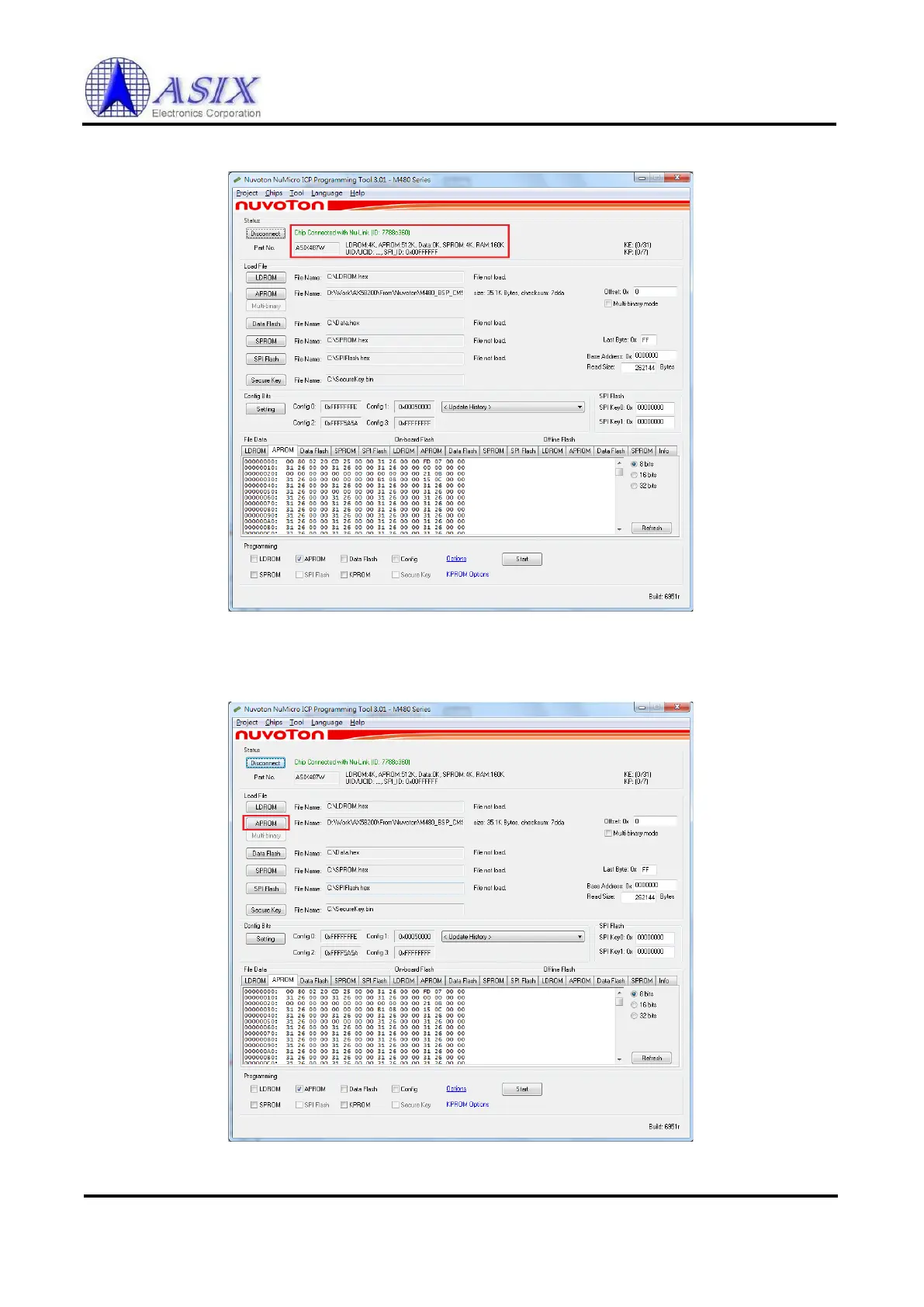Click the Start programming button in the upper window
The image size is (924, 1307).
(522, 560)
